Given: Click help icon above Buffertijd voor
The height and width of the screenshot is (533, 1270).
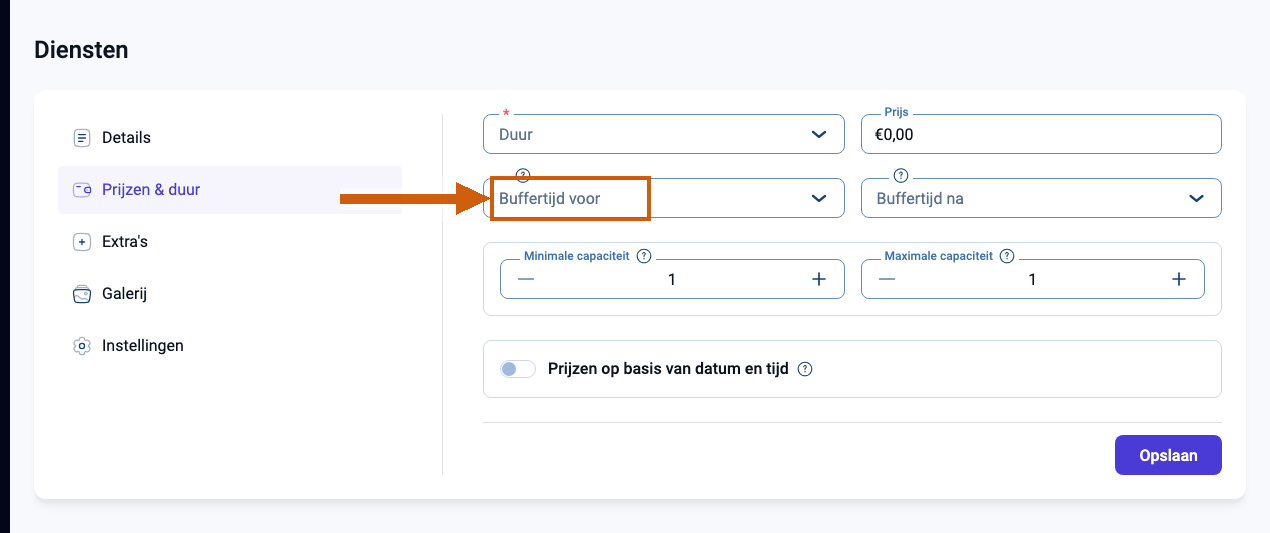Looking at the screenshot, I should tap(522, 175).
